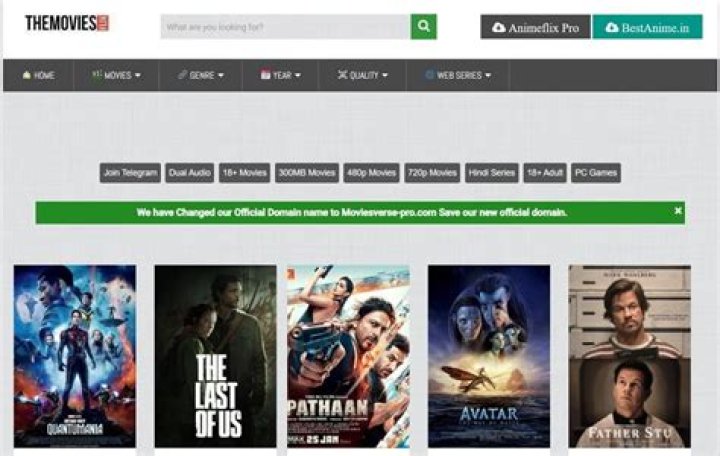Open the Father Stu poster

pyautogui.click(x=630, y=356)
